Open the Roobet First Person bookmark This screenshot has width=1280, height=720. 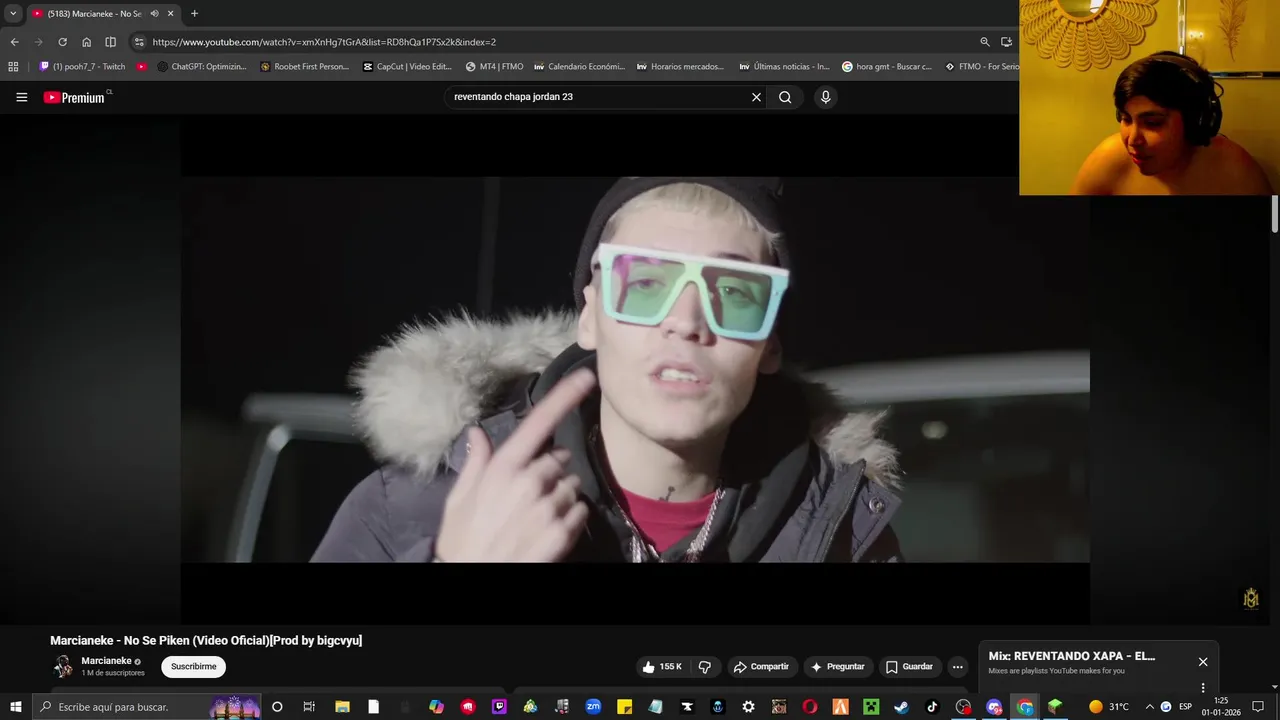[305, 67]
